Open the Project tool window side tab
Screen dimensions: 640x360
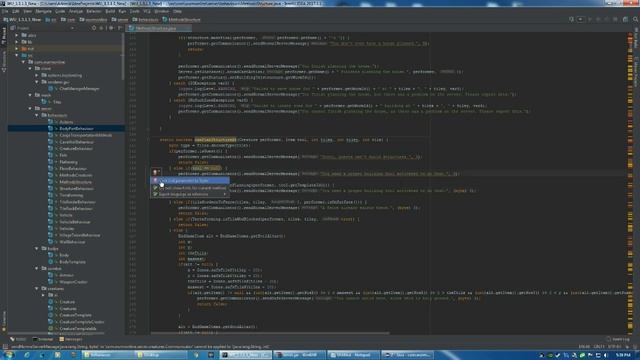point(4,36)
